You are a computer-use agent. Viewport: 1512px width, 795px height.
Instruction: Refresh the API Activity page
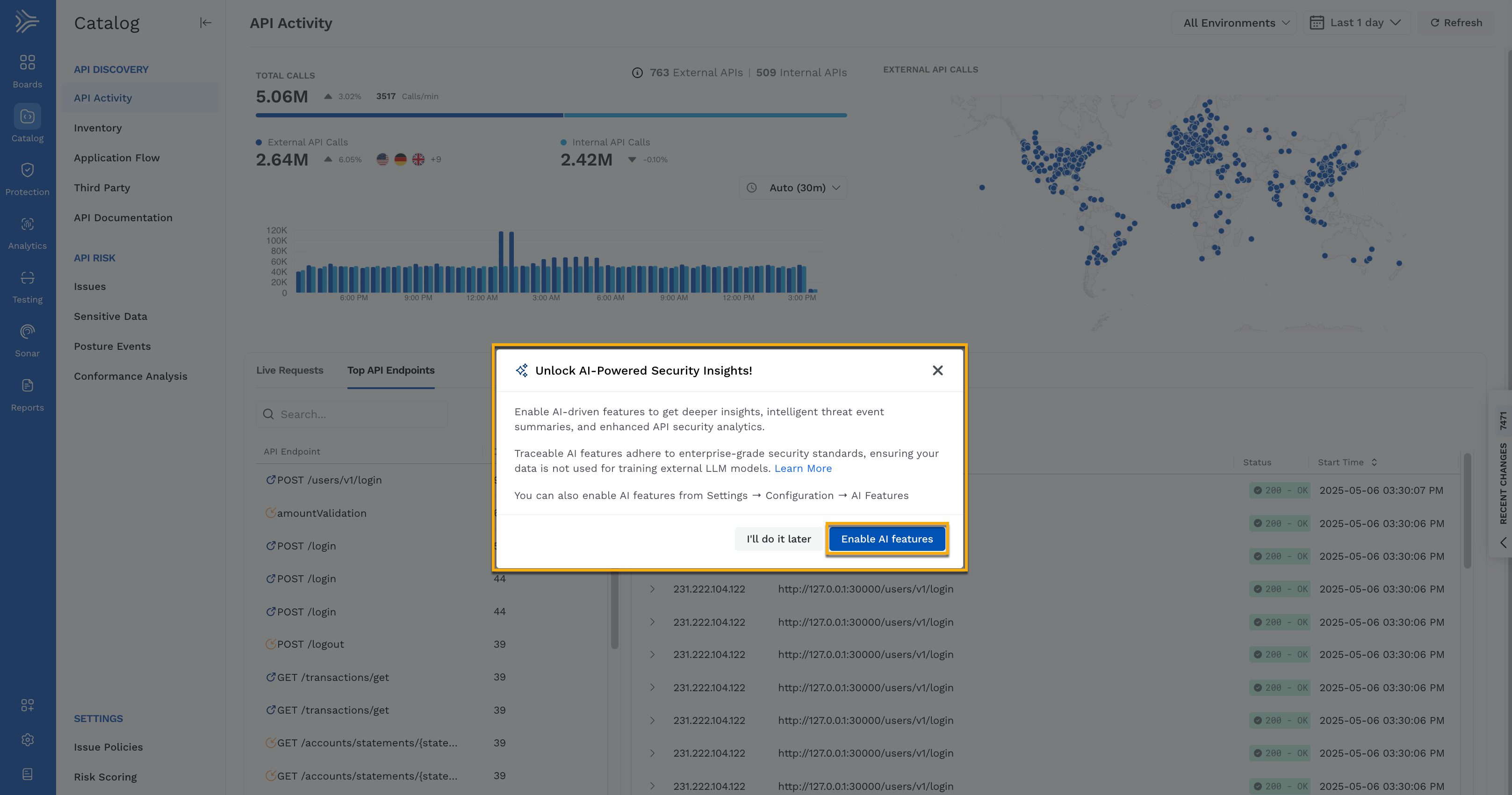click(x=1455, y=23)
